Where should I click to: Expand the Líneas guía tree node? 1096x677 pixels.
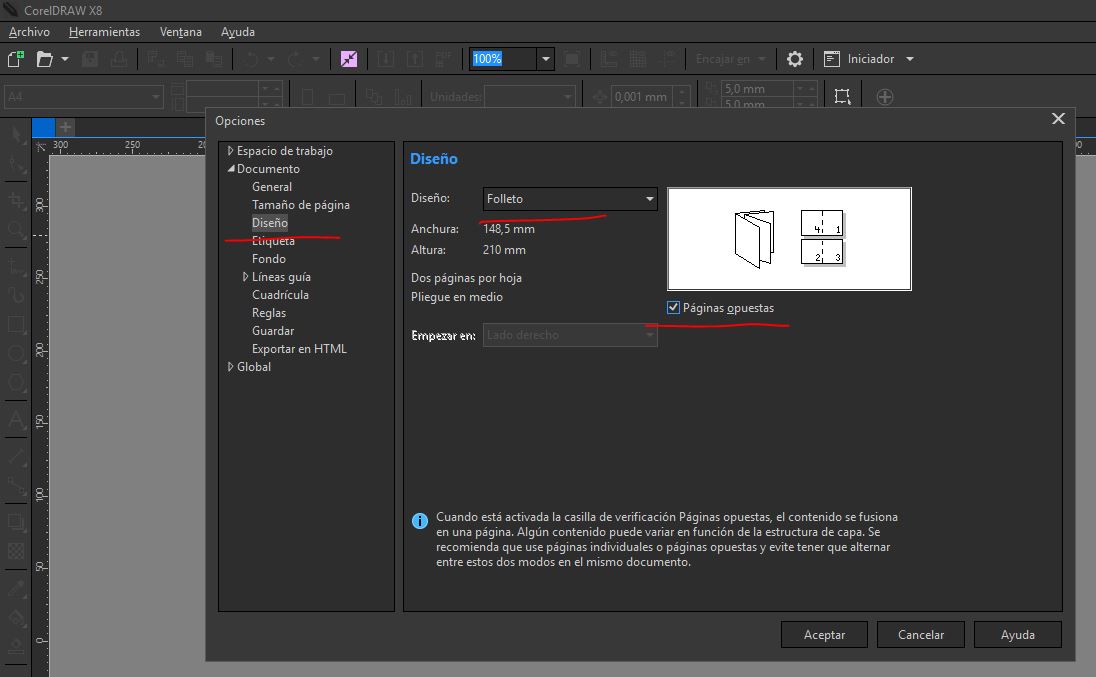246,277
